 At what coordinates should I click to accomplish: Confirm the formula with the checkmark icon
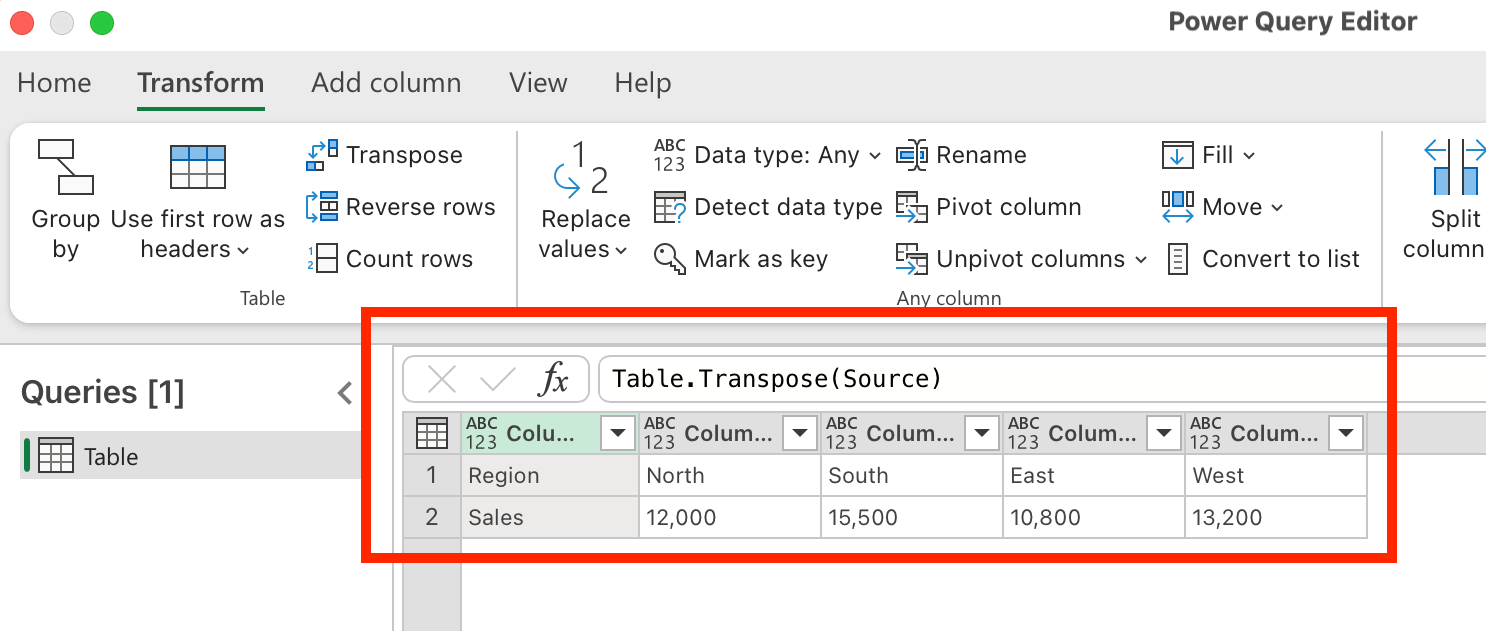(497, 379)
